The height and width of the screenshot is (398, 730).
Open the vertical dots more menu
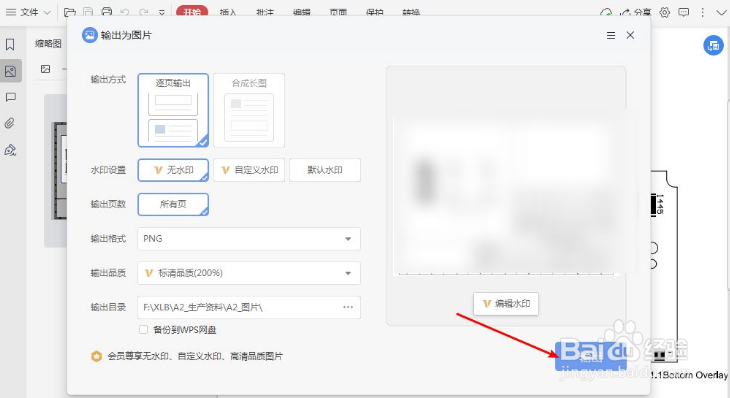pyautogui.click(x=702, y=13)
